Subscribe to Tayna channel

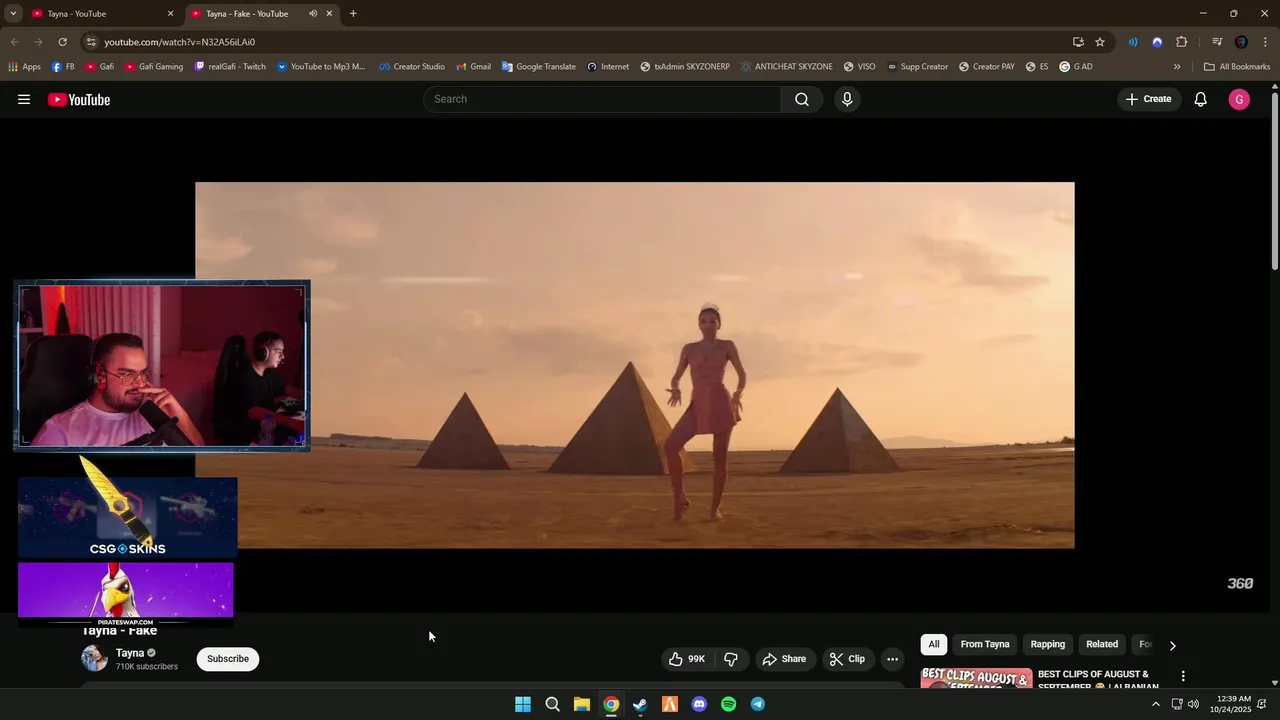[228, 659]
